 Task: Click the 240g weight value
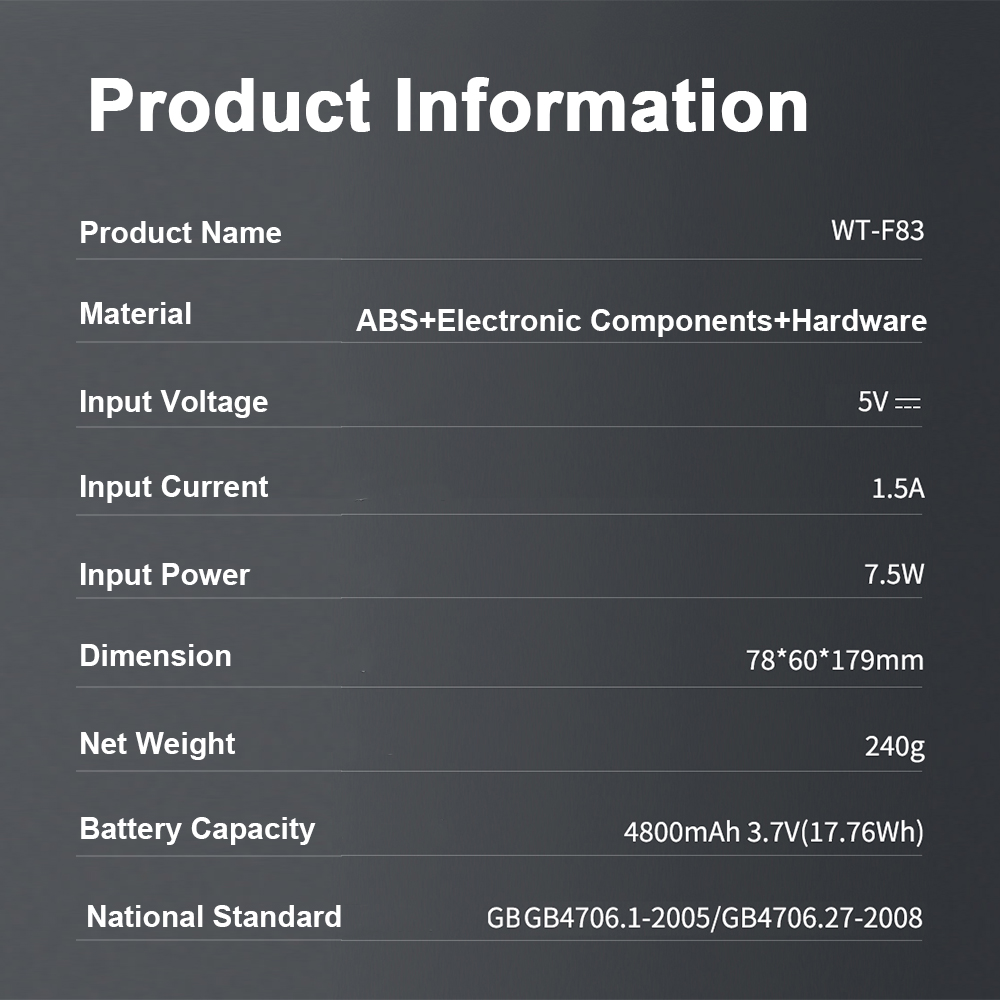point(894,747)
